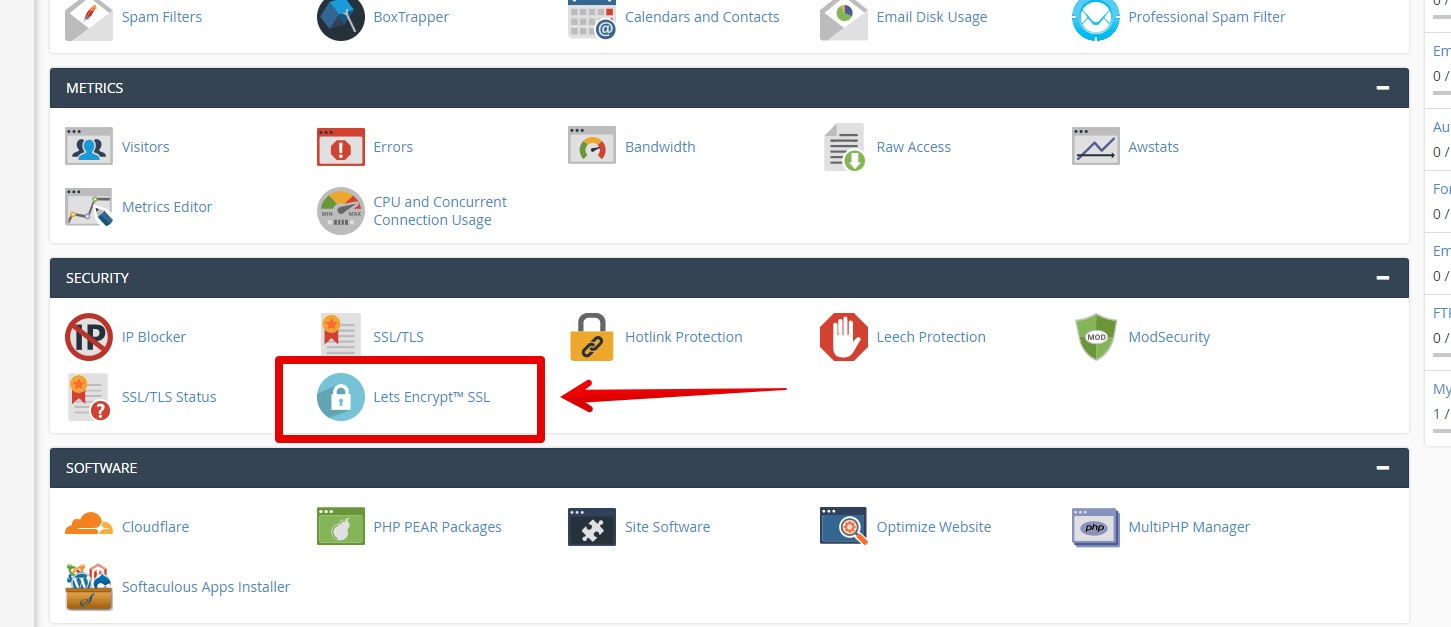Click the SSL/TLS Status icon
This screenshot has width=1451, height=627.
tap(89, 397)
